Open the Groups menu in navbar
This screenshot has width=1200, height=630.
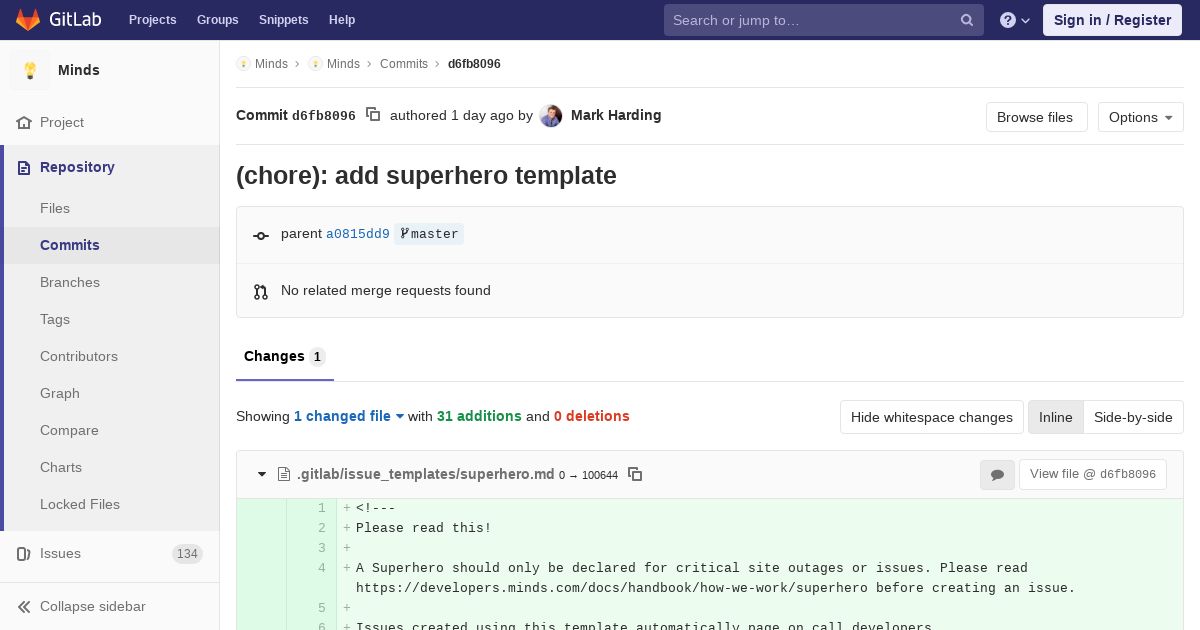(217, 20)
